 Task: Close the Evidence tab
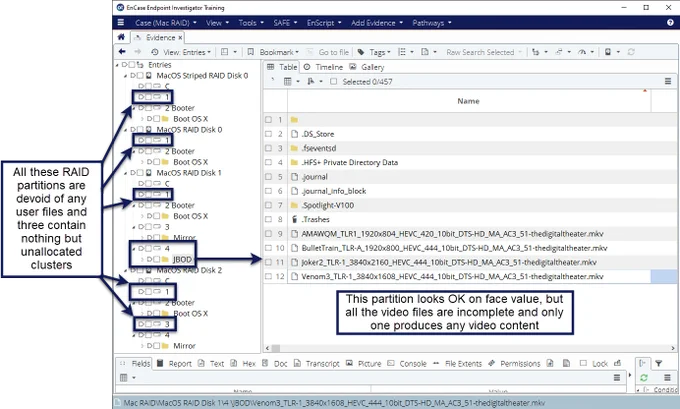(180, 38)
